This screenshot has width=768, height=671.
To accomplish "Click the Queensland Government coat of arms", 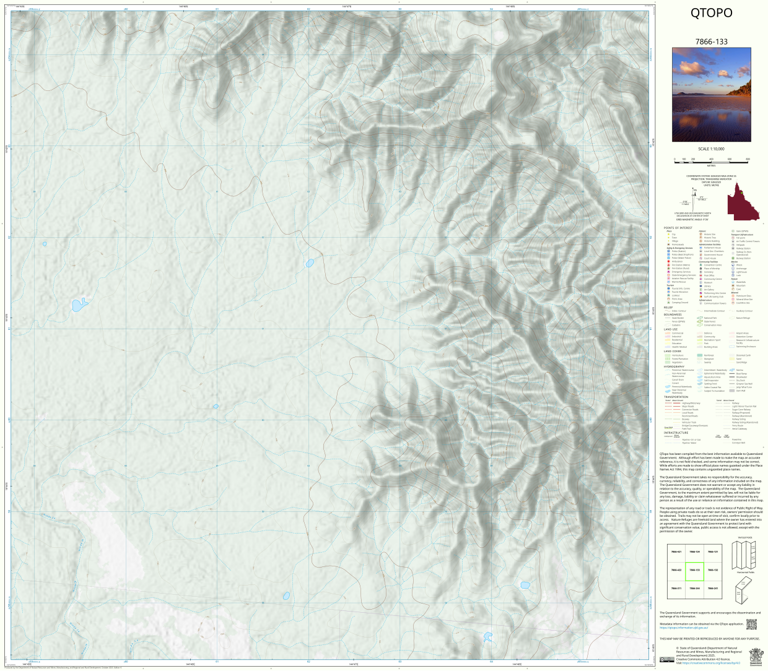I will (755, 655).
